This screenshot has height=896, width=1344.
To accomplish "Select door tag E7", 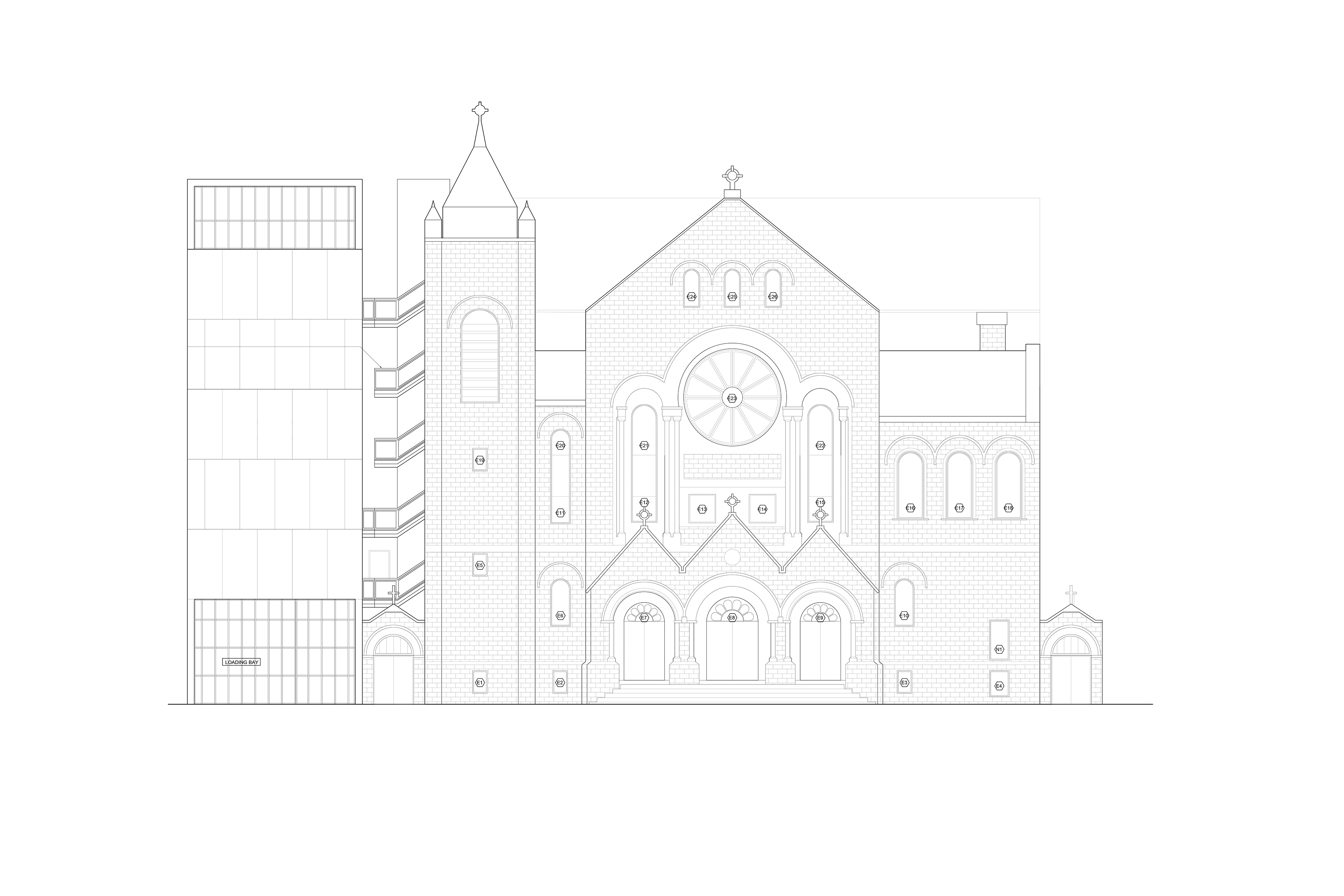I will click(644, 618).
